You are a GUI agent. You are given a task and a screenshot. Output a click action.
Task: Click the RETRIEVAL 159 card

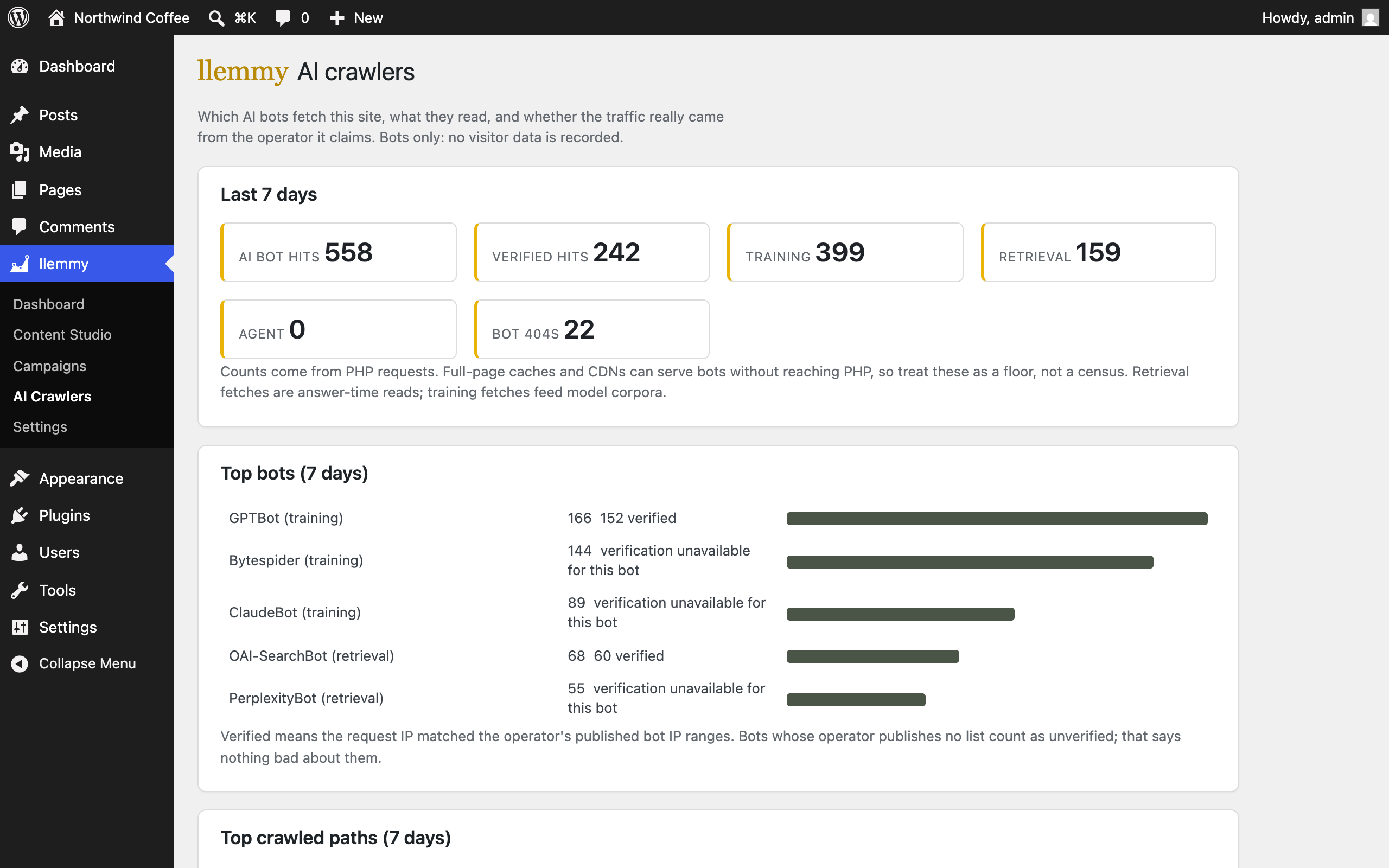[1099, 252]
